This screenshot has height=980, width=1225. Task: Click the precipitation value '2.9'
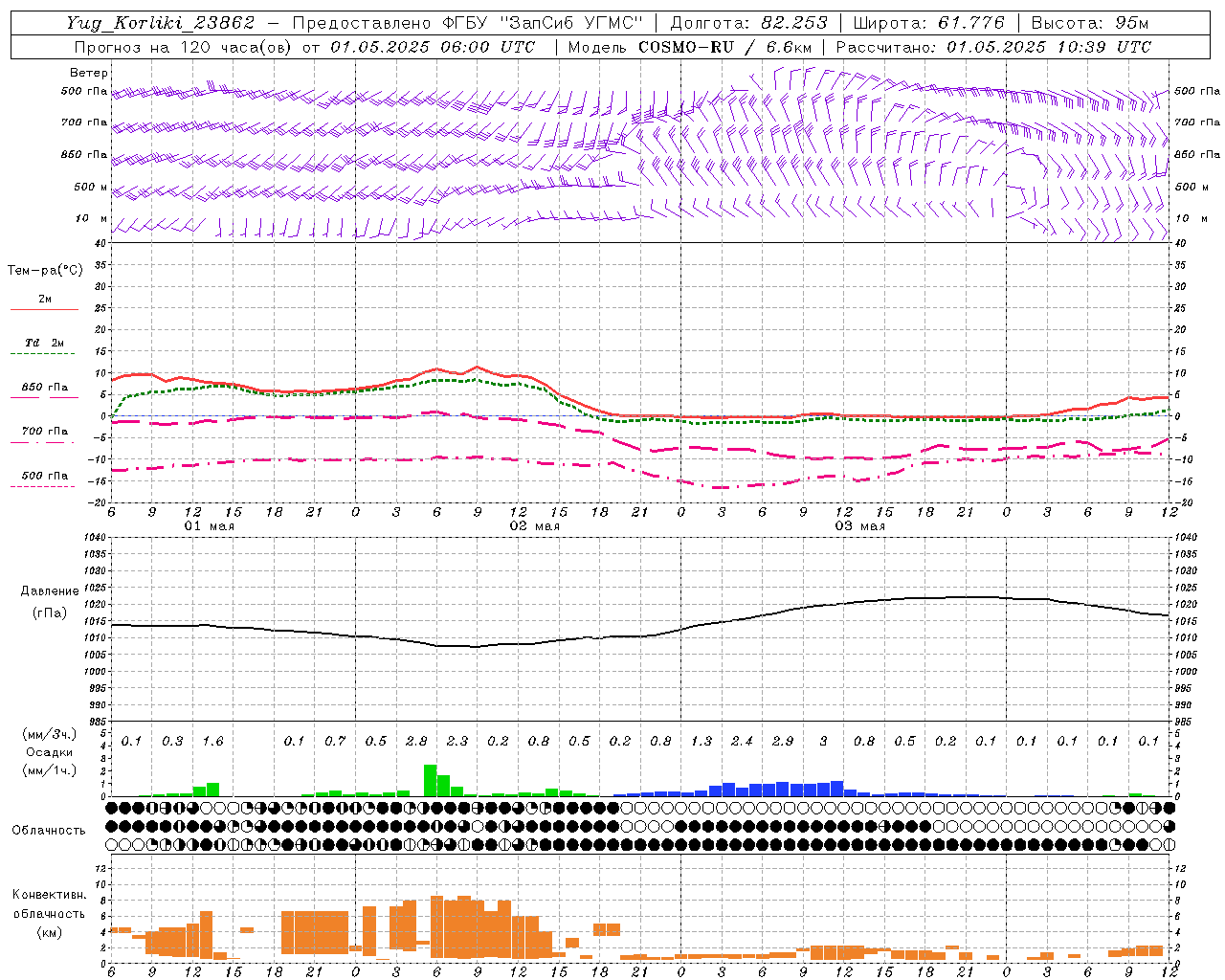(x=783, y=742)
